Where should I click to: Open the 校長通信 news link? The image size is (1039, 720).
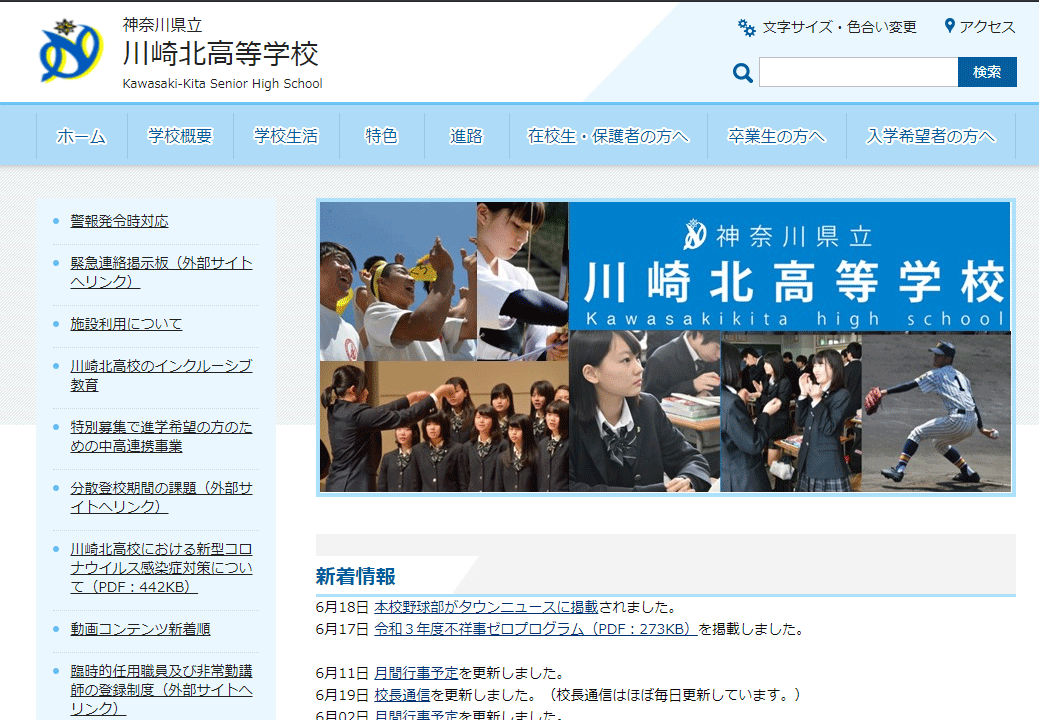click(402, 695)
